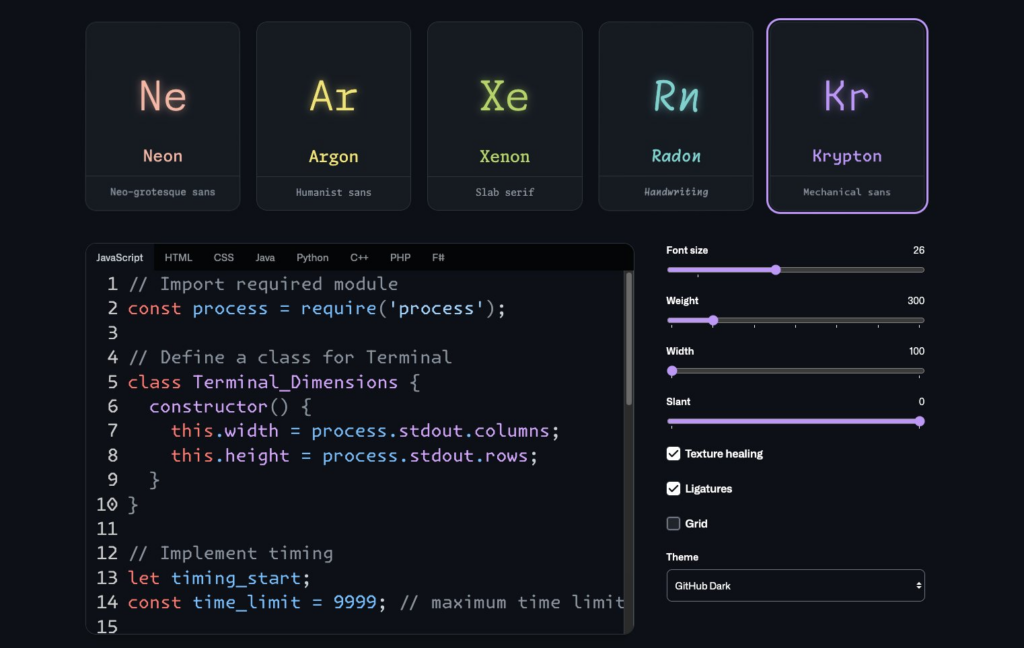Image resolution: width=1024 pixels, height=648 pixels.
Task: Open the CSS code sample tab
Action: 224,258
